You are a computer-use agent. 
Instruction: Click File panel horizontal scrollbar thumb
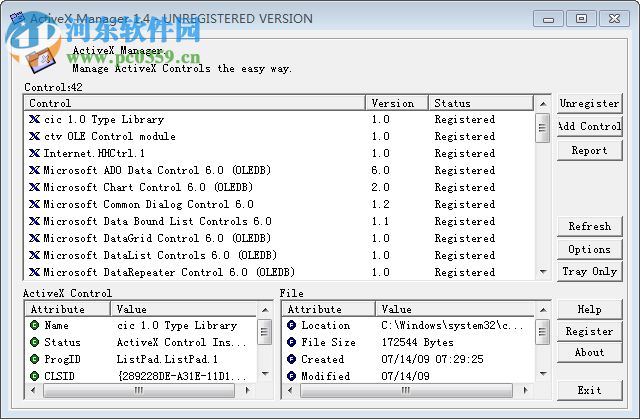pyautogui.click(x=406, y=390)
